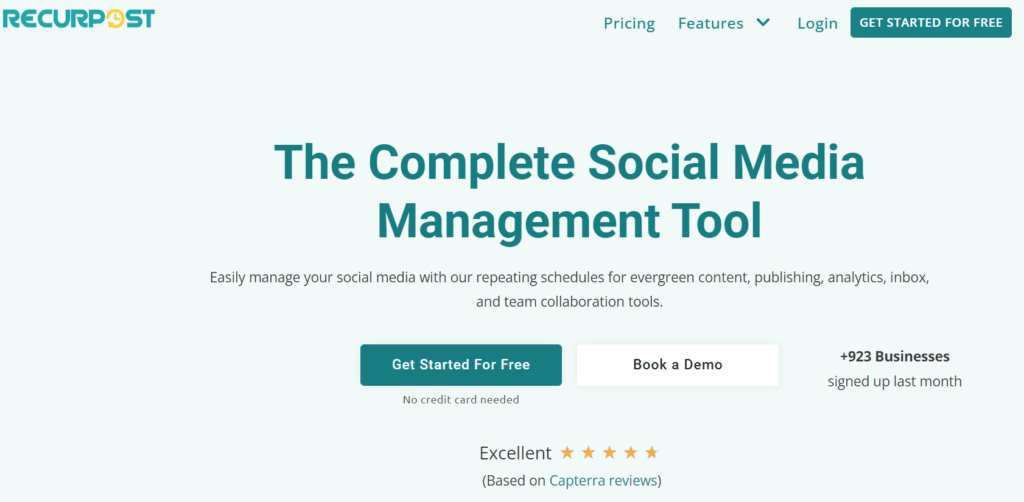Click the "+923 Businesses" text

pos(894,356)
